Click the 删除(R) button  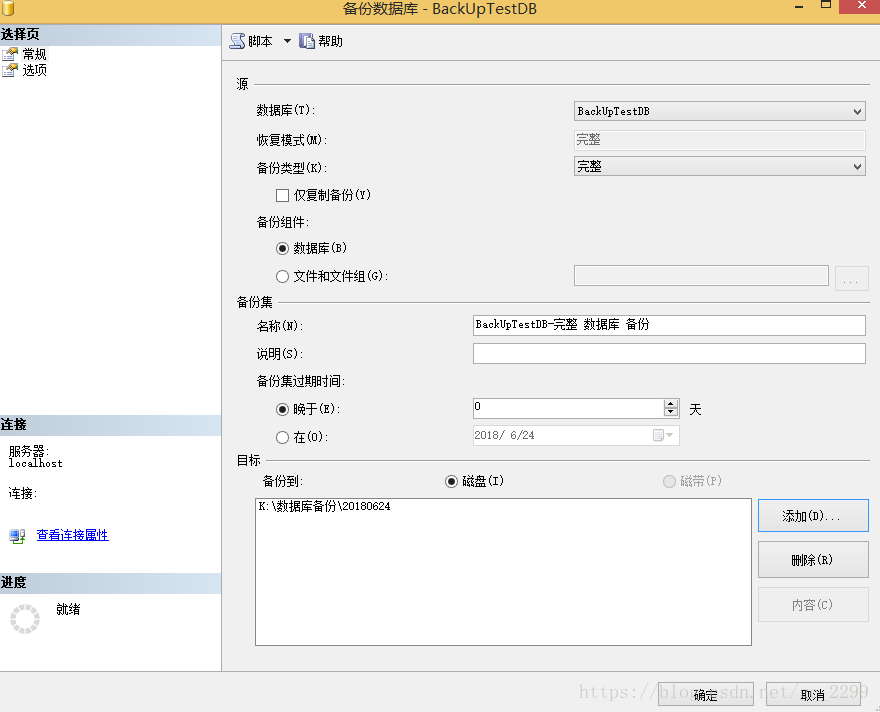(x=813, y=559)
